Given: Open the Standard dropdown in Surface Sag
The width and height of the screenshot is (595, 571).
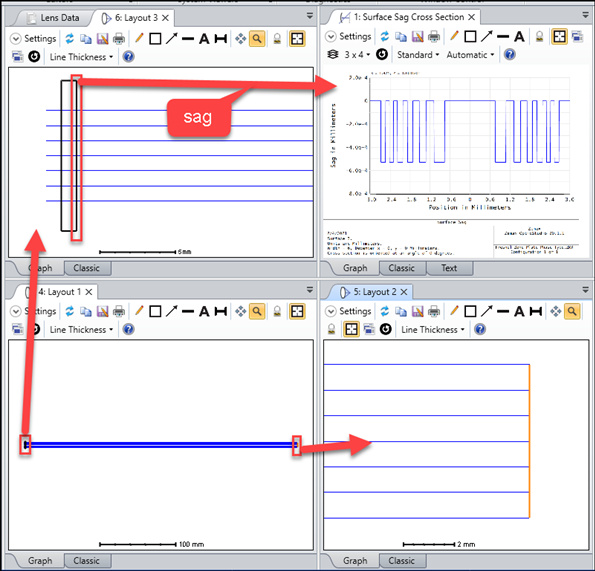Looking at the screenshot, I should (418, 55).
